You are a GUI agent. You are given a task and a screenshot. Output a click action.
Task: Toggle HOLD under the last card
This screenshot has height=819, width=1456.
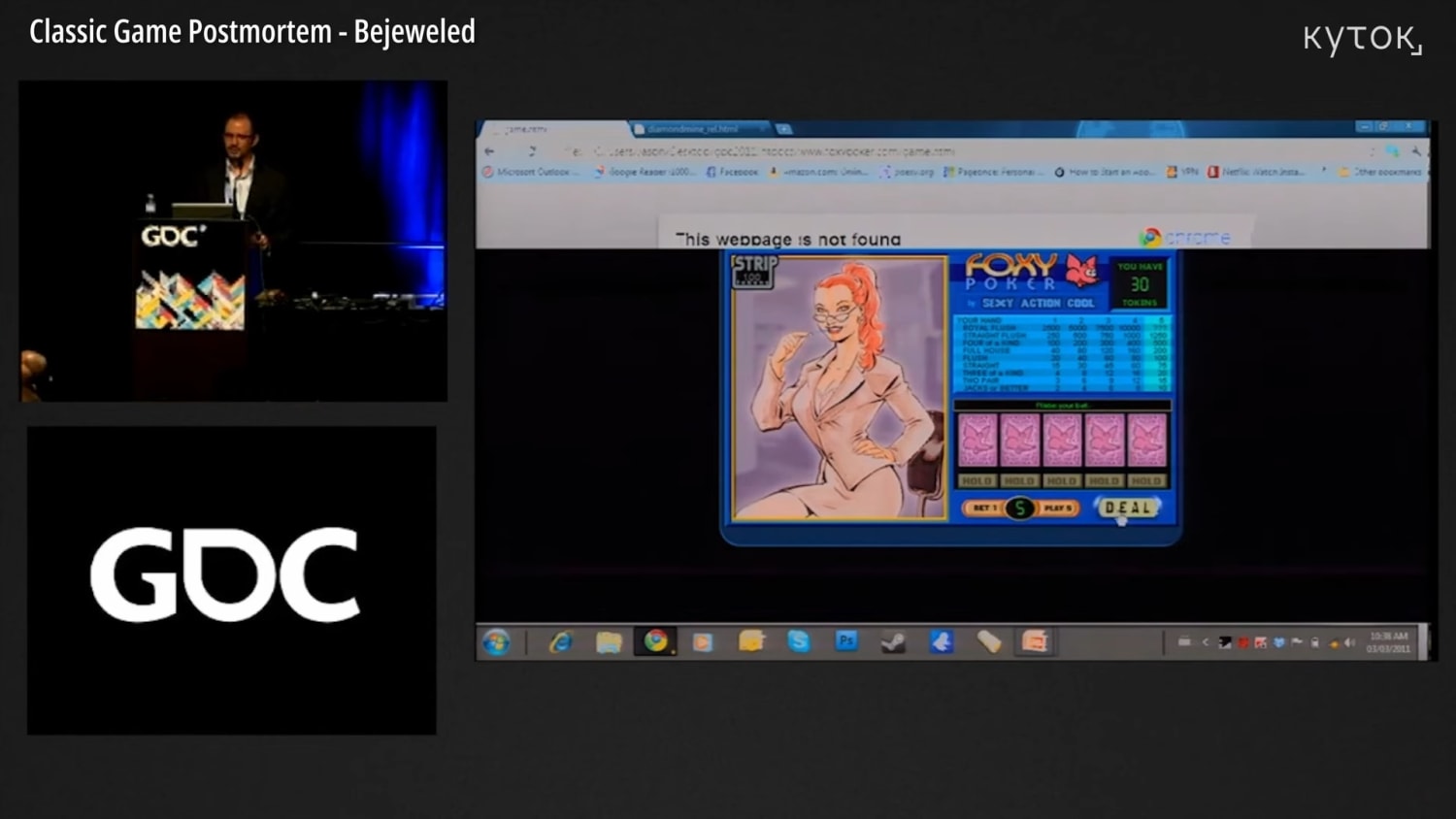(x=1146, y=480)
